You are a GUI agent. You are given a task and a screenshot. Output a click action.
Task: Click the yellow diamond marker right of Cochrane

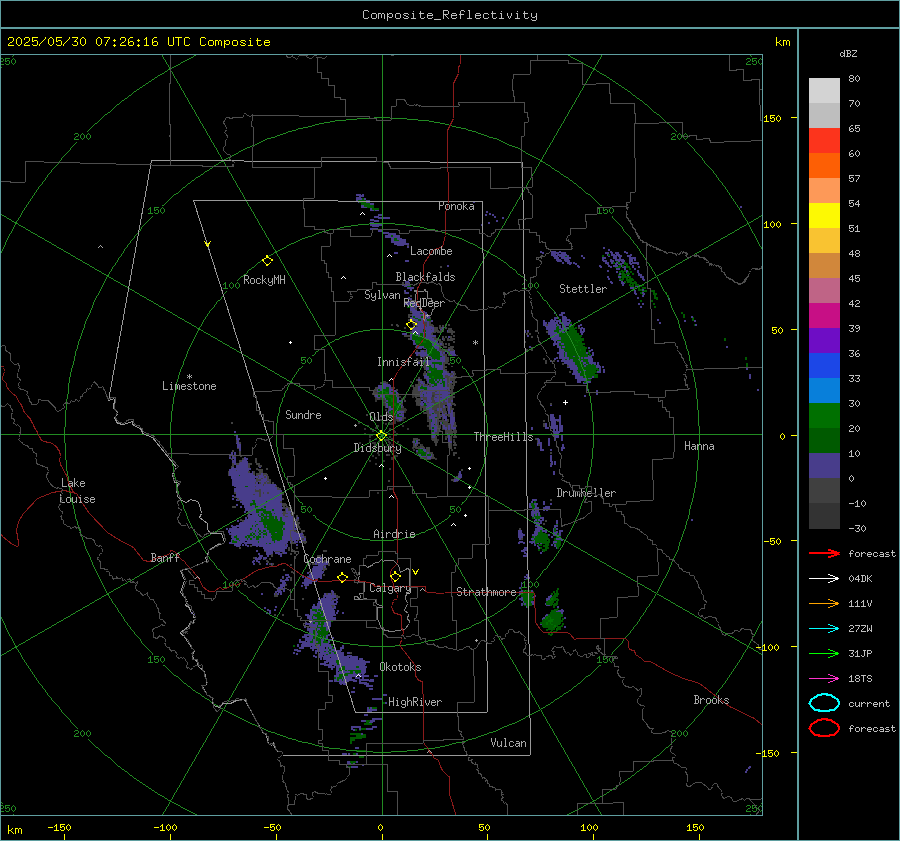tap(342, 578)
